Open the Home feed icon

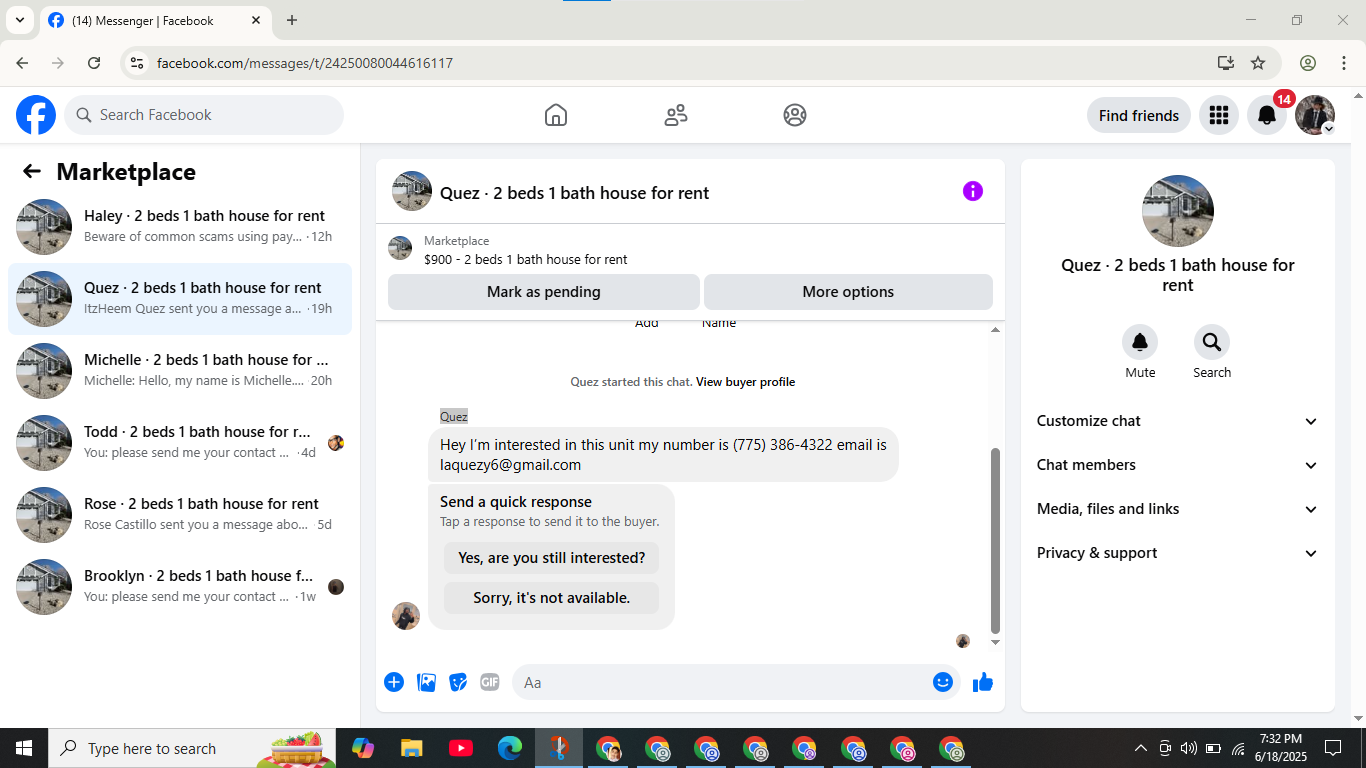tap(556, 115)
